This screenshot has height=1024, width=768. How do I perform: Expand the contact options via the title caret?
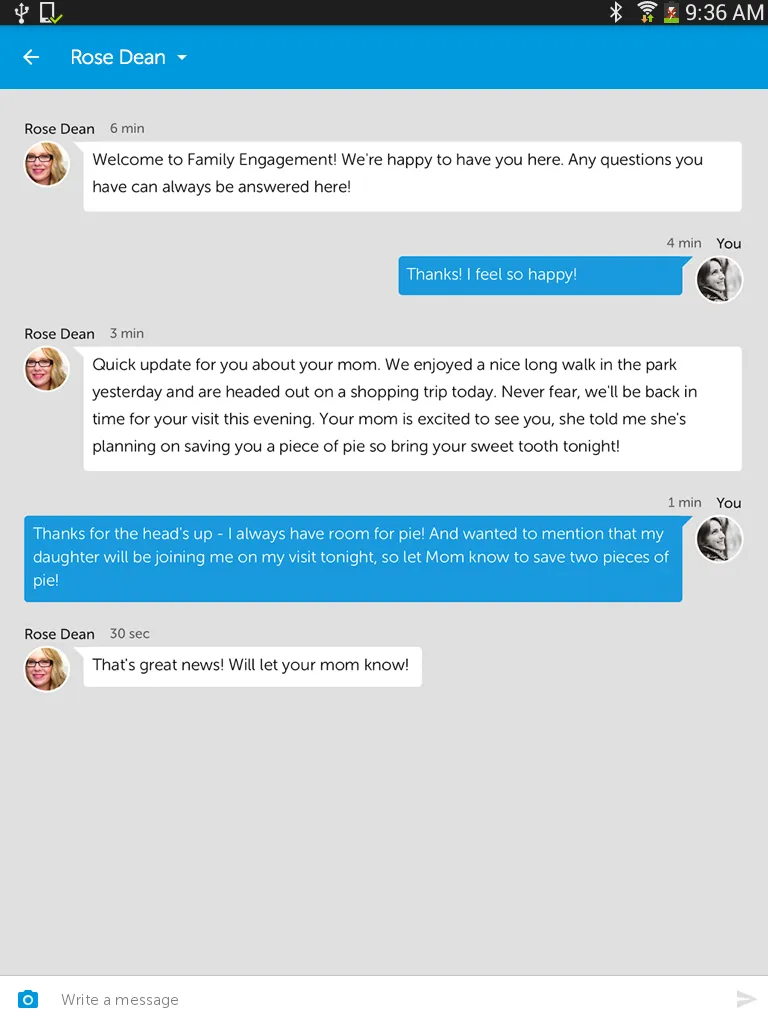[182, 58]
